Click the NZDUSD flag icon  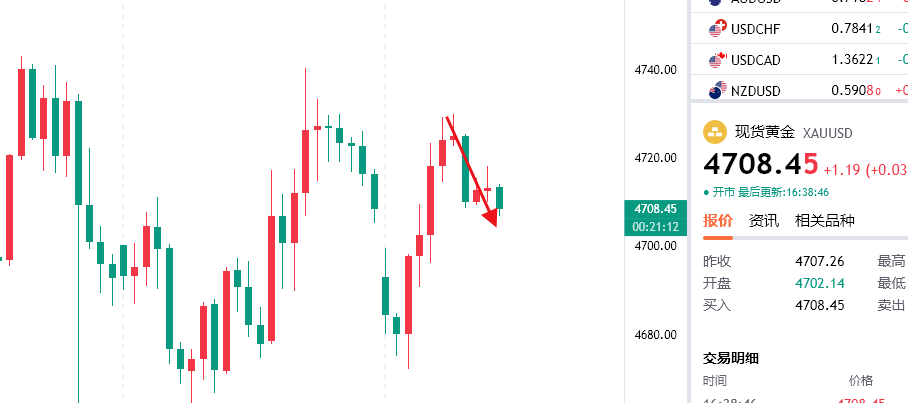(716, 91)
